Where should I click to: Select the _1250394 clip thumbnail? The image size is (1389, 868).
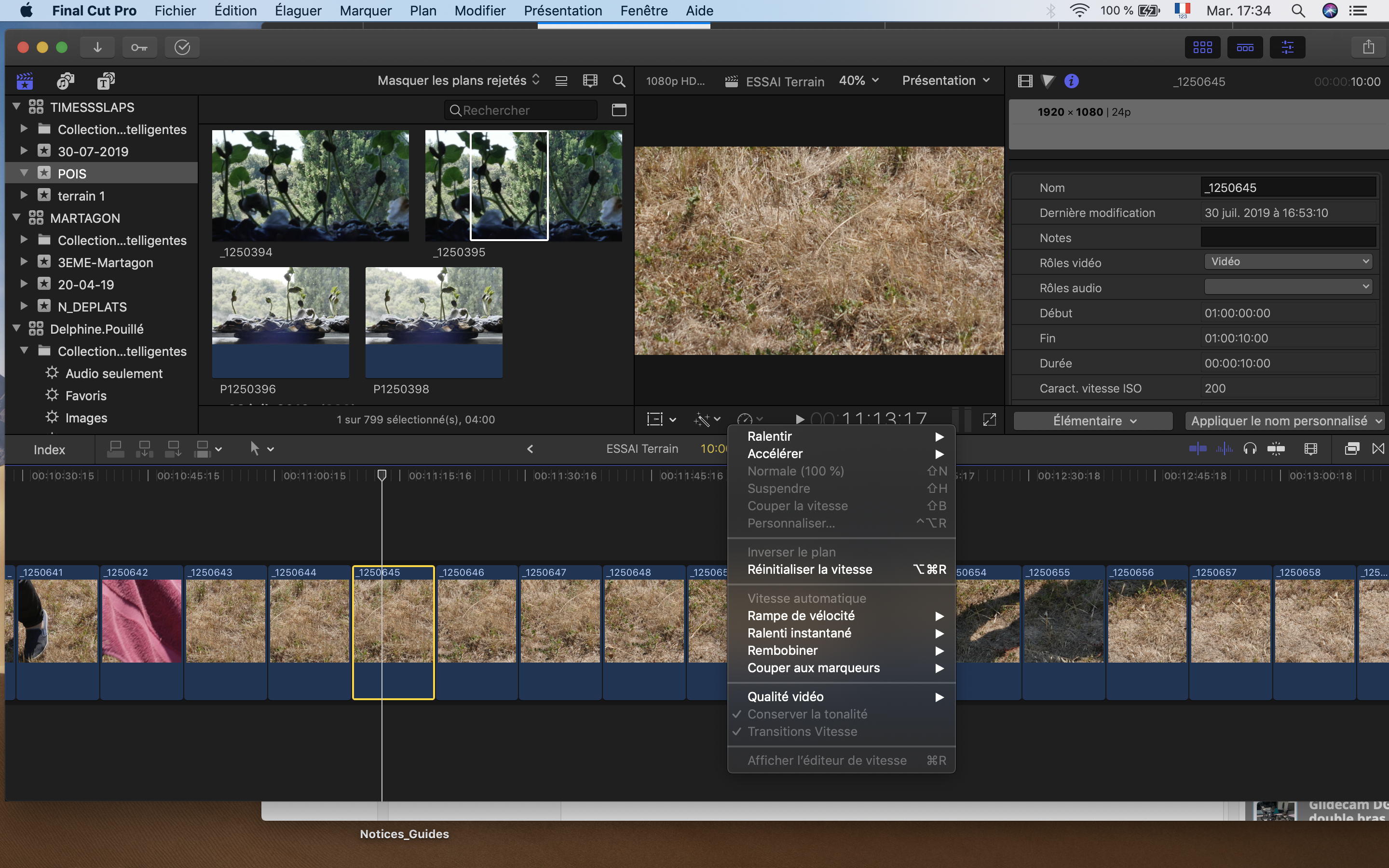coord(310,186)
